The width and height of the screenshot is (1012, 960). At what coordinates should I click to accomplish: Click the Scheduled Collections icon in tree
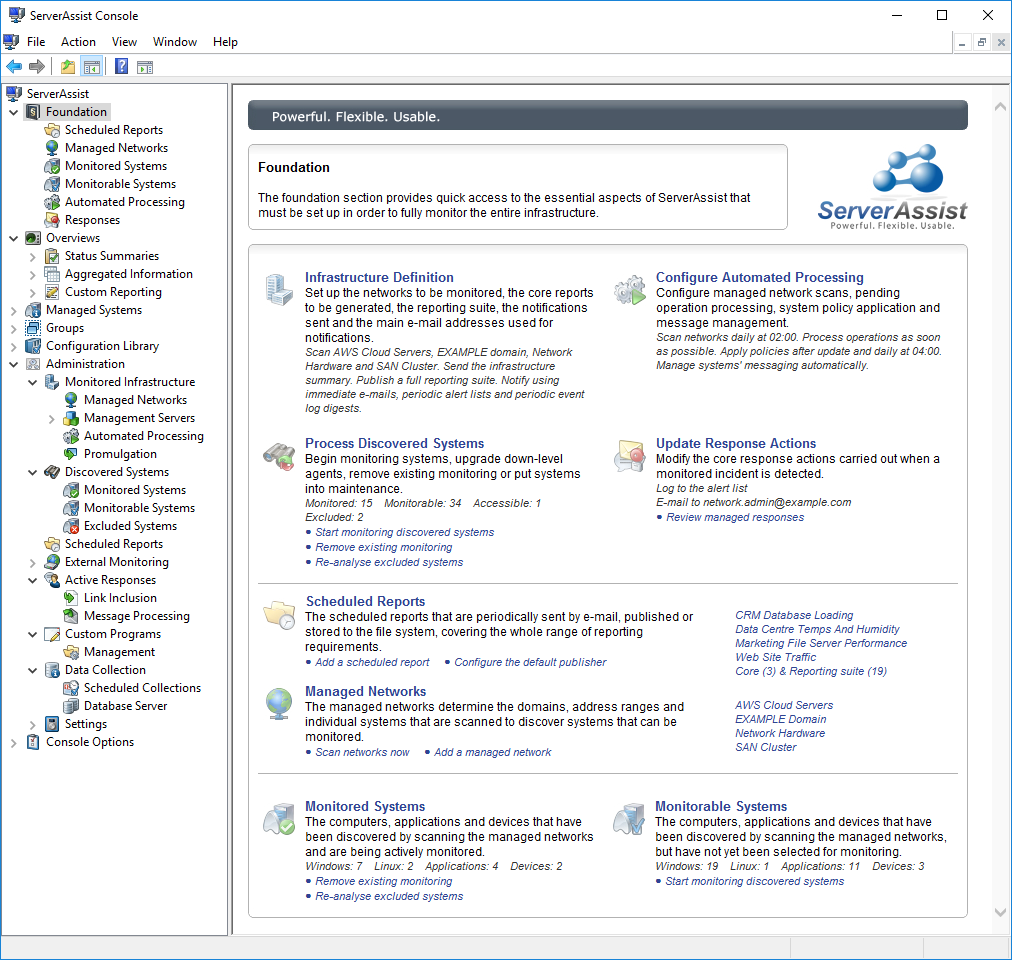pyautogui.click(x=71, y=688)
